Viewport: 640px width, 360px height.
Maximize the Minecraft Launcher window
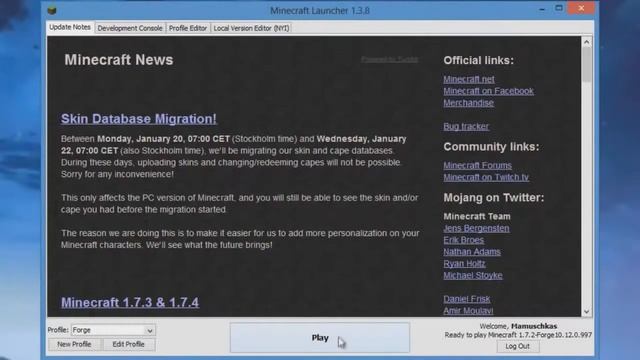[559, 8]
